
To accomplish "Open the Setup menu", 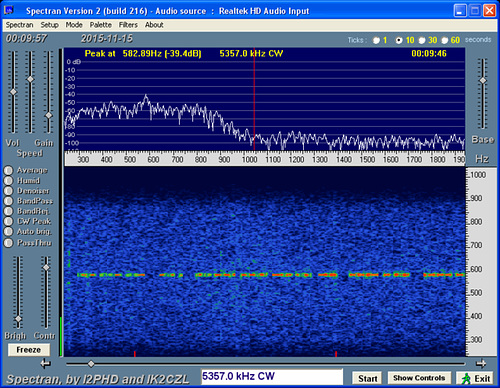I will [x=49, y=25].
